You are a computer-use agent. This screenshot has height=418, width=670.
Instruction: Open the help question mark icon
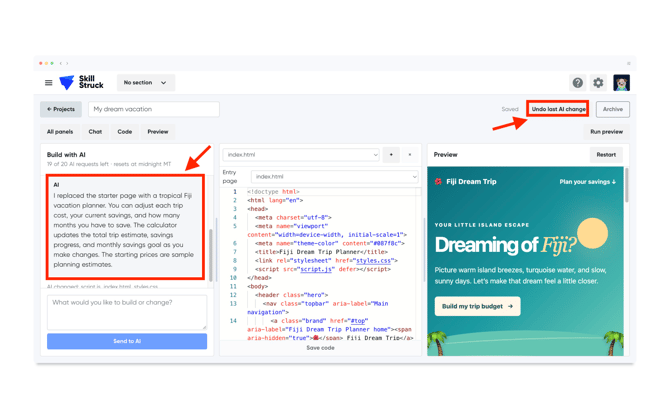[577, 82]
